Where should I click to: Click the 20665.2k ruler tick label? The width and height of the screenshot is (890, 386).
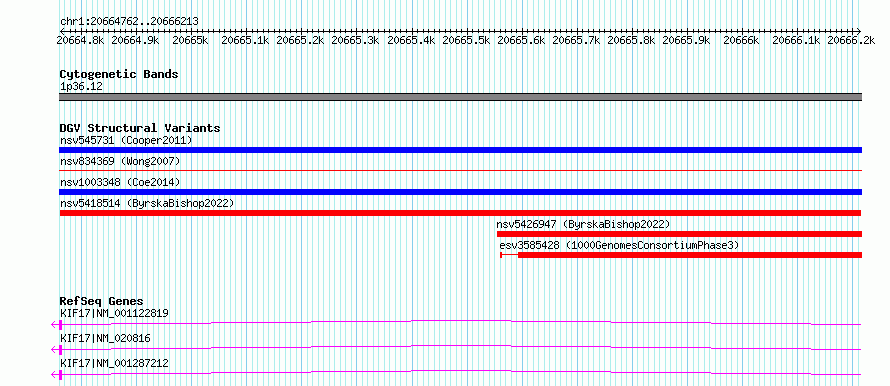300,40
